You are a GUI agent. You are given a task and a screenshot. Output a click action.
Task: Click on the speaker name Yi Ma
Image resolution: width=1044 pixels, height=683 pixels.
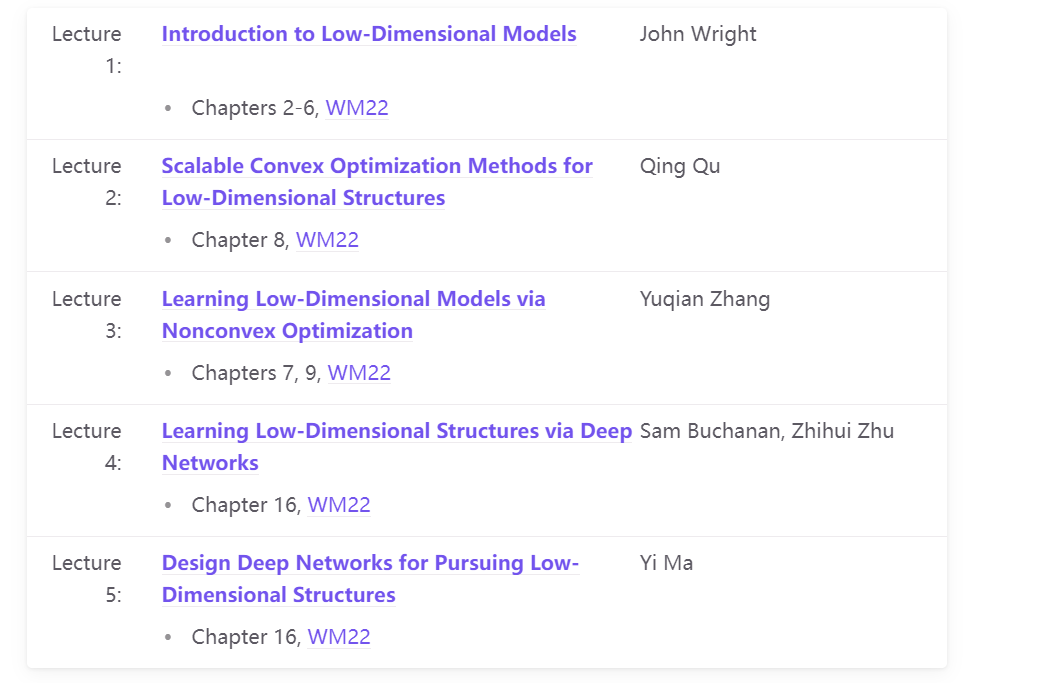(666, 563)
